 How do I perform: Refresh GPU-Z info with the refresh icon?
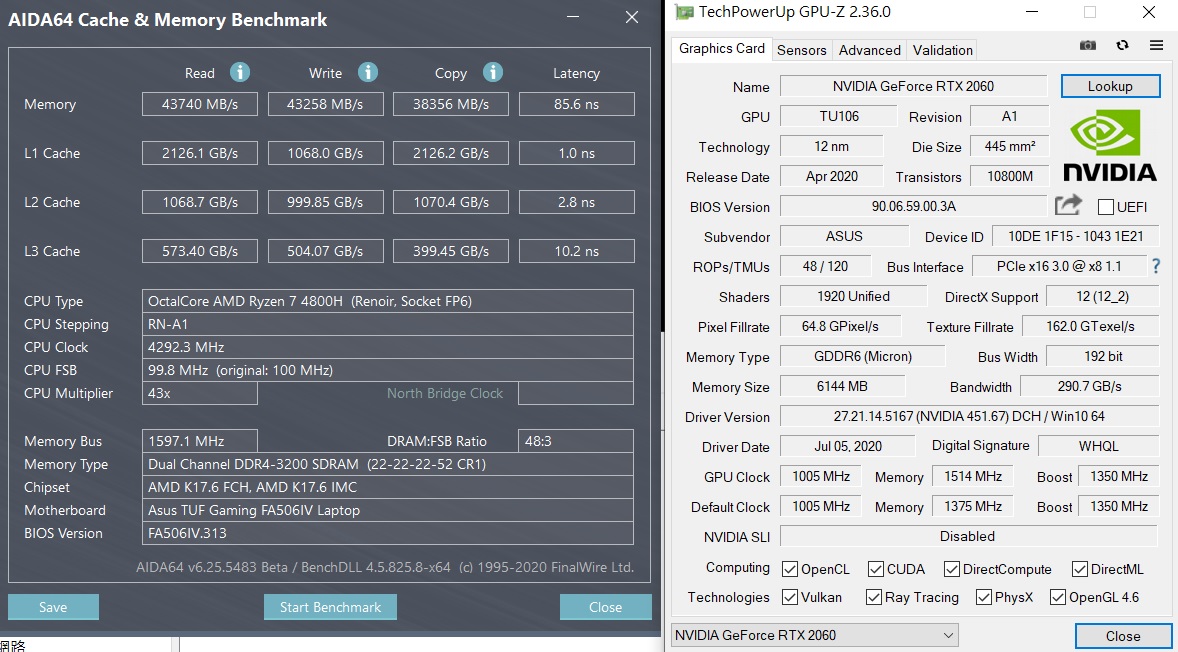coord(1122,45)
